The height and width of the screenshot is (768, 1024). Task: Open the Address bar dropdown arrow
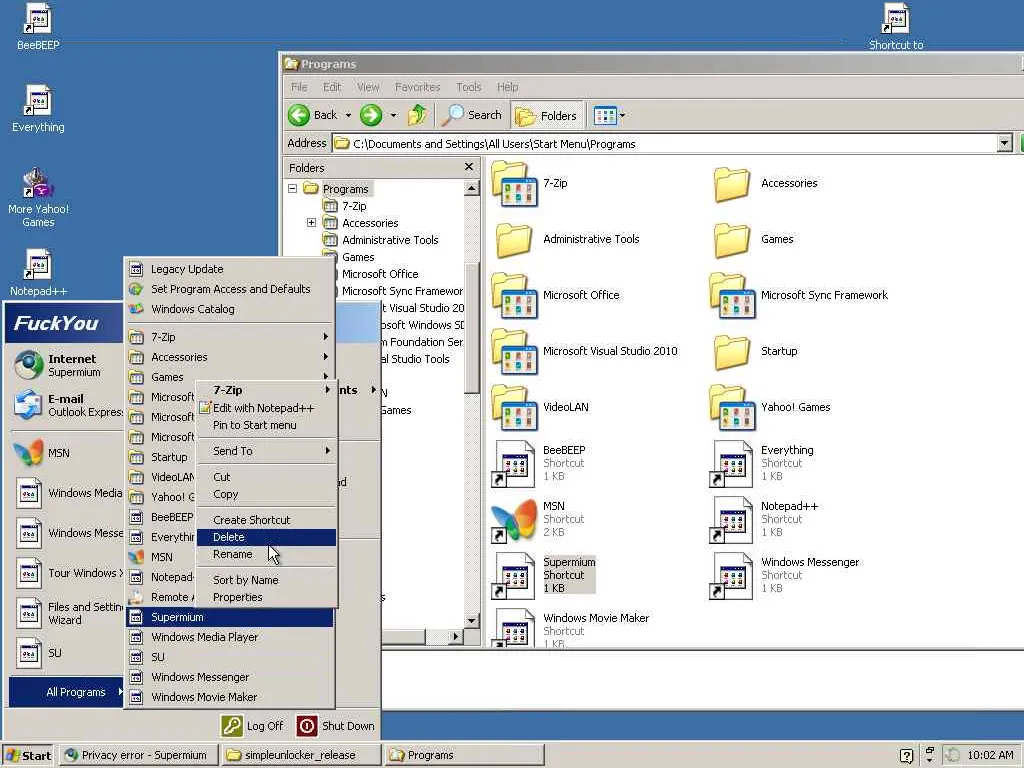tap(1004, 144)
